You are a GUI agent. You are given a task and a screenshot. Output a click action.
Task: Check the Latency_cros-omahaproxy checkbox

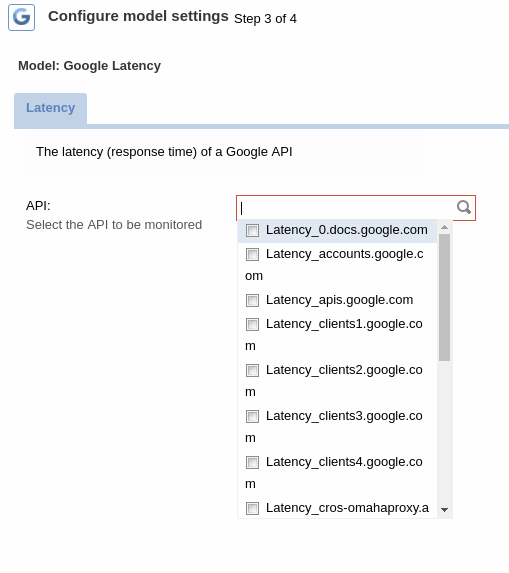(x=252, y=508)
